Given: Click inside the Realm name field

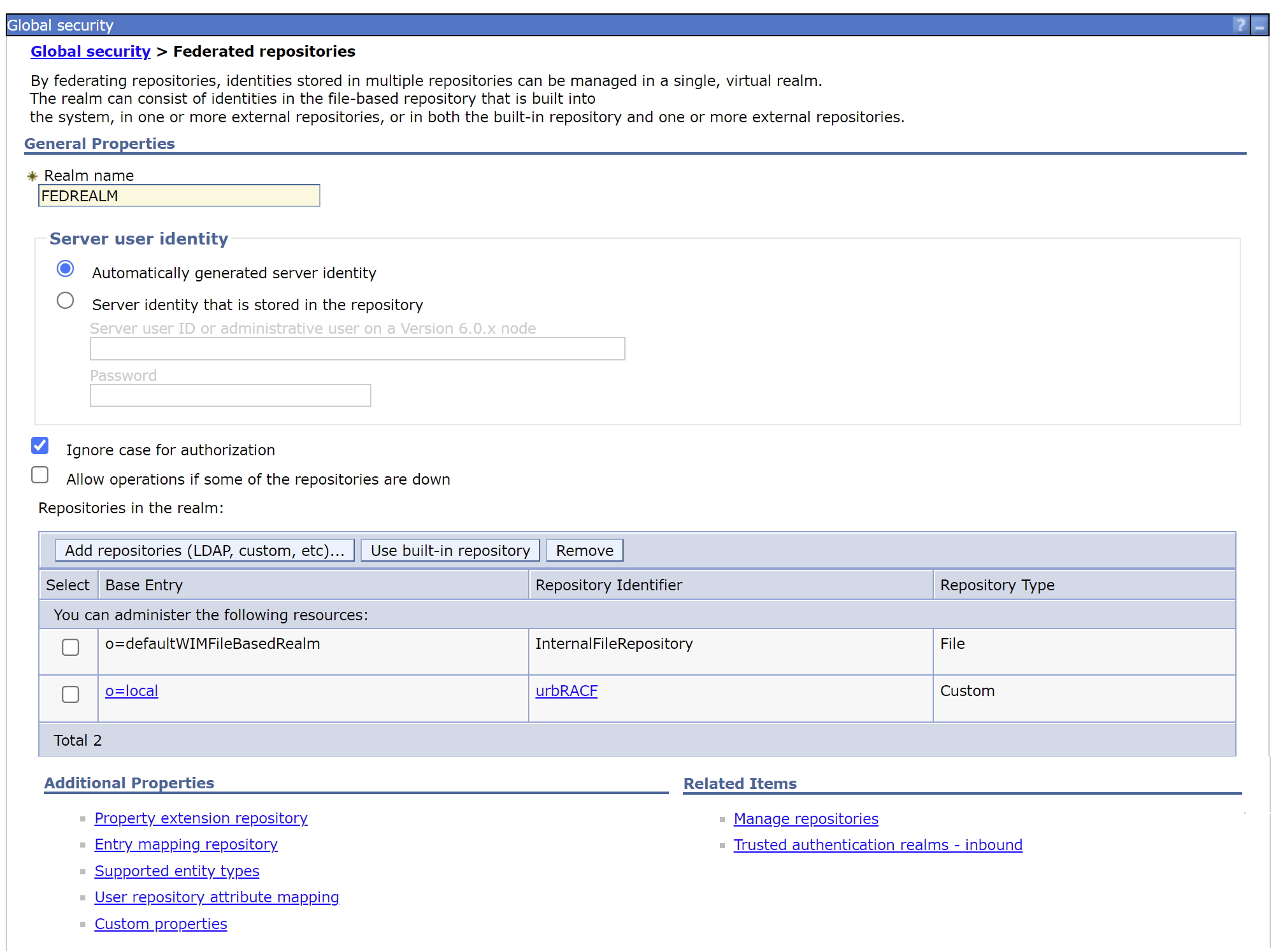Looking at the screenshot, I should pos(178,195).
